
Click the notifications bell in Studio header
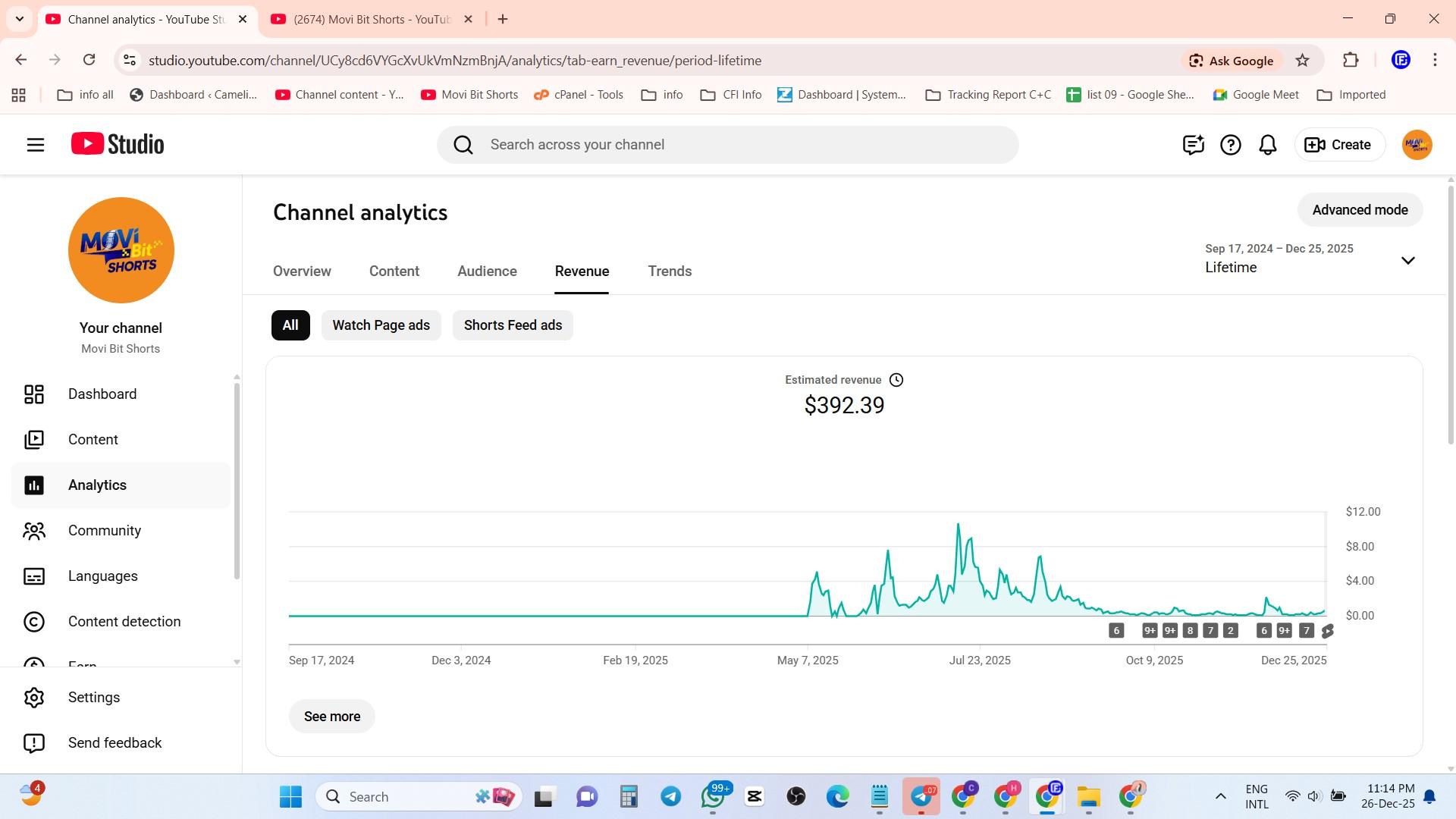point(1268,145)
